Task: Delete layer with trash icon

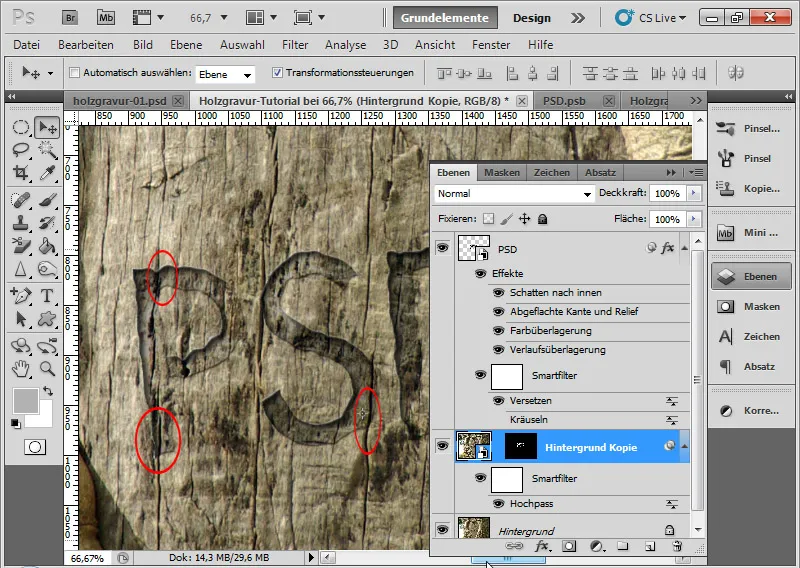Action: [677, 547]
